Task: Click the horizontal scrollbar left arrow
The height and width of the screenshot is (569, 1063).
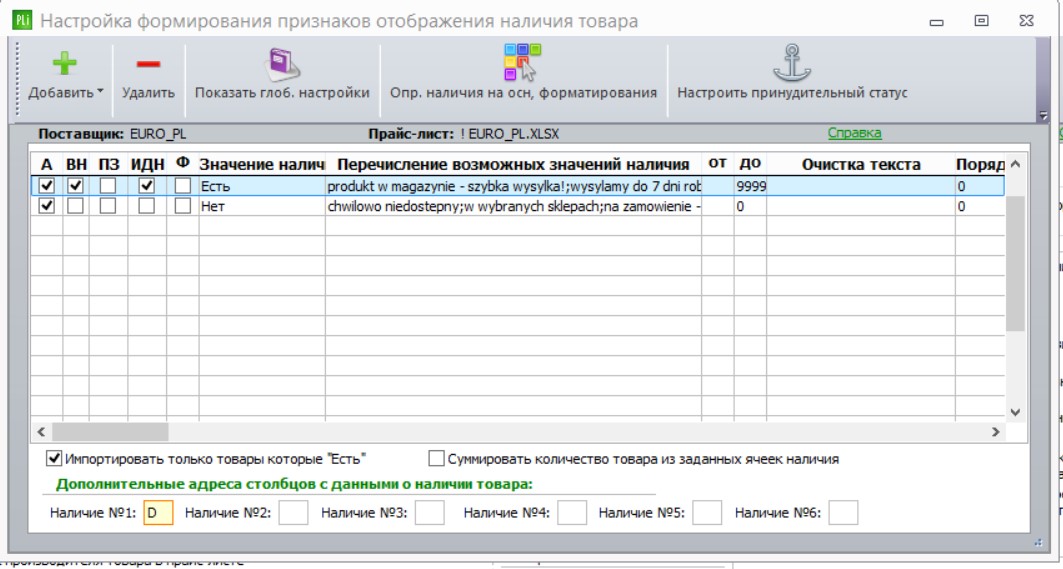Action: click(x=41, y=431)
